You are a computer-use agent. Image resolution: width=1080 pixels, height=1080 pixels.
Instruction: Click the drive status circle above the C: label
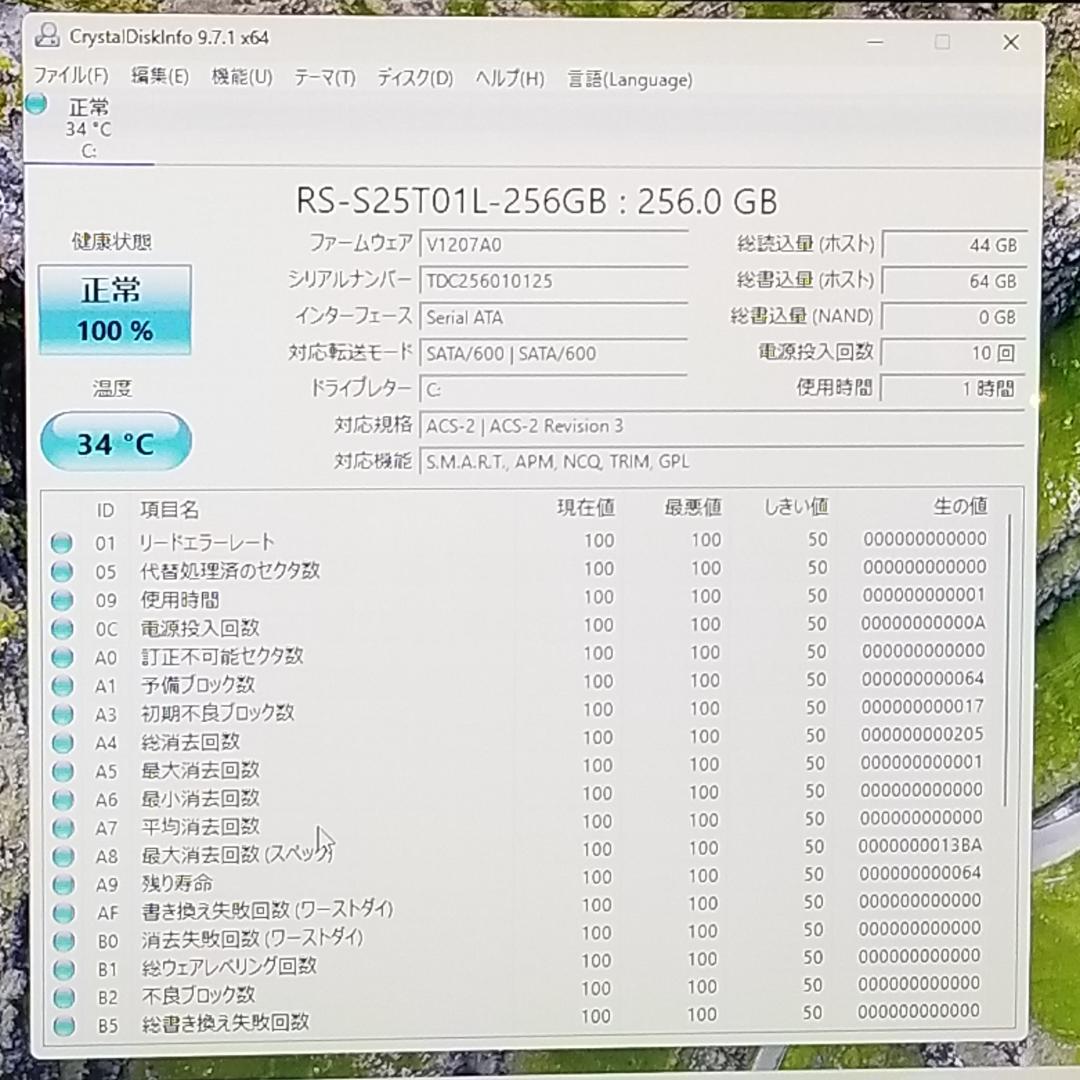pos(37,104)
